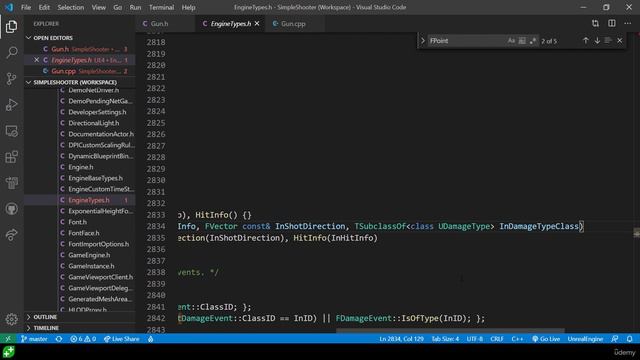Screen dimensions: 640x360
Task: Open the Terminal menu
Action: click(x=161, y=7)
